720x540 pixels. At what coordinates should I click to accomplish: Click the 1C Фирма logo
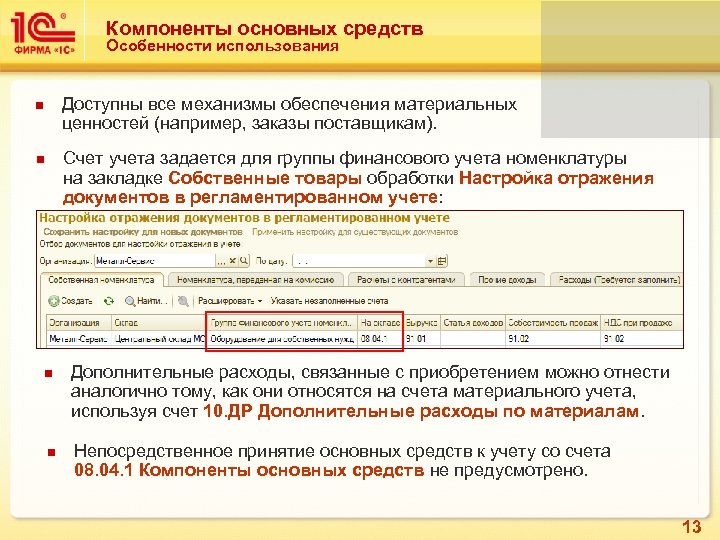(44, 33)
